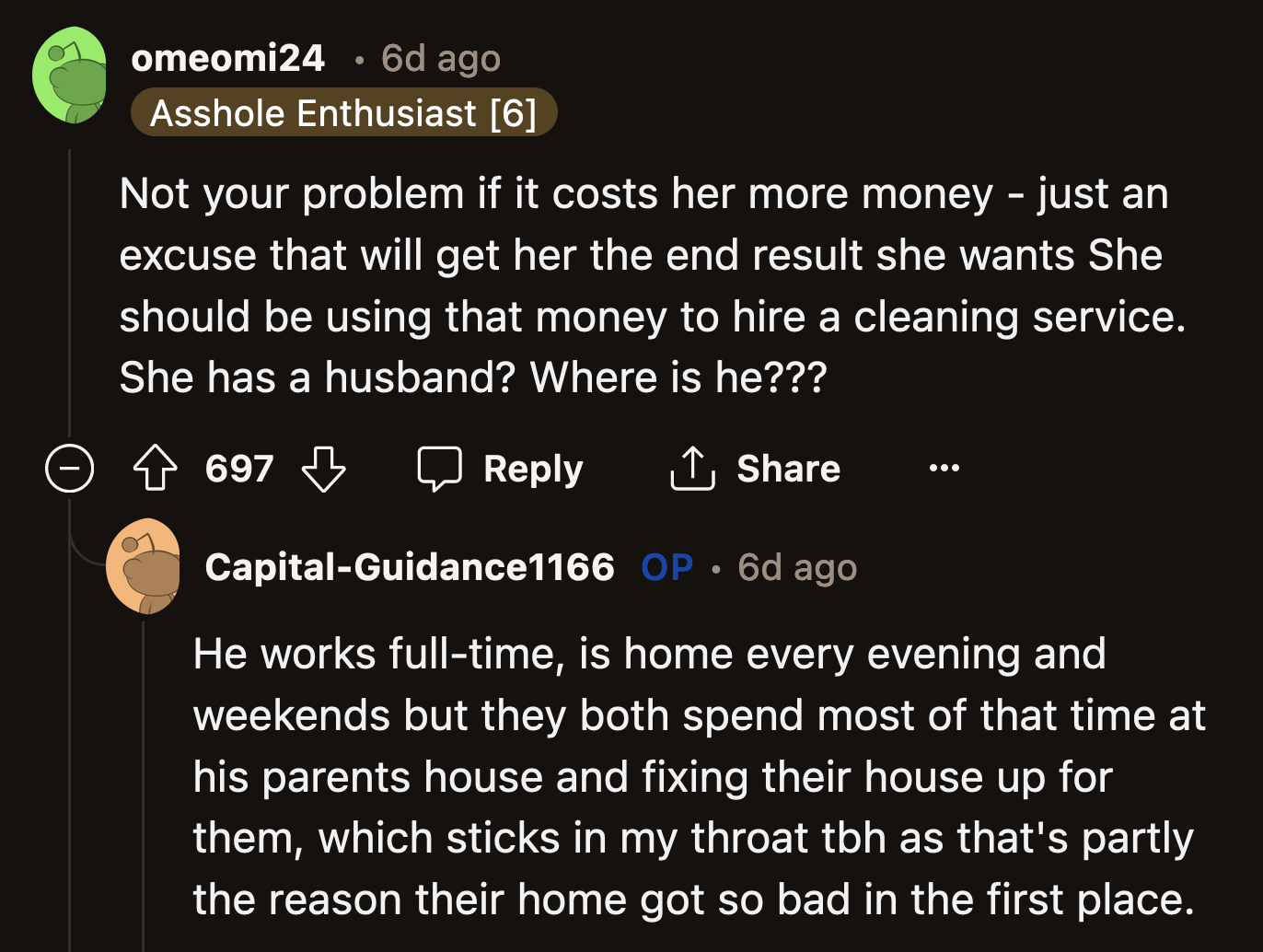Click the OP badge next to Capital-Guidance1166

[x=666, y=567]
